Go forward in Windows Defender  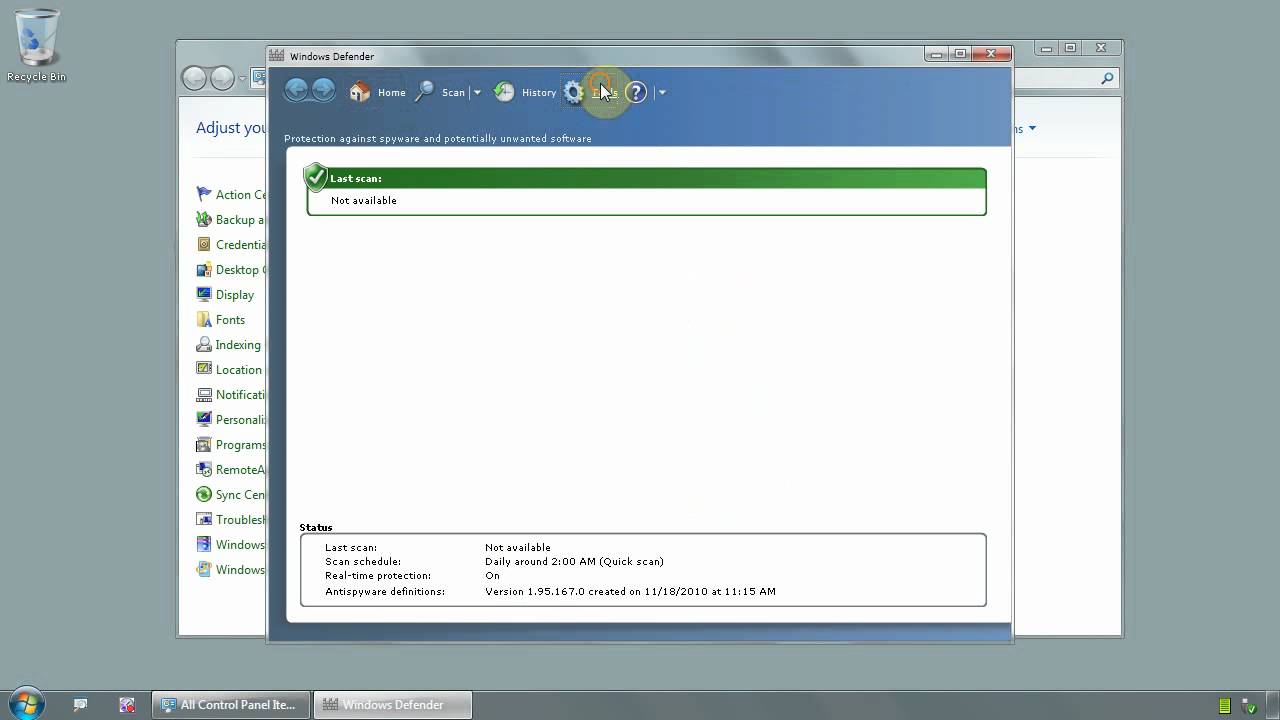point(323,91)
